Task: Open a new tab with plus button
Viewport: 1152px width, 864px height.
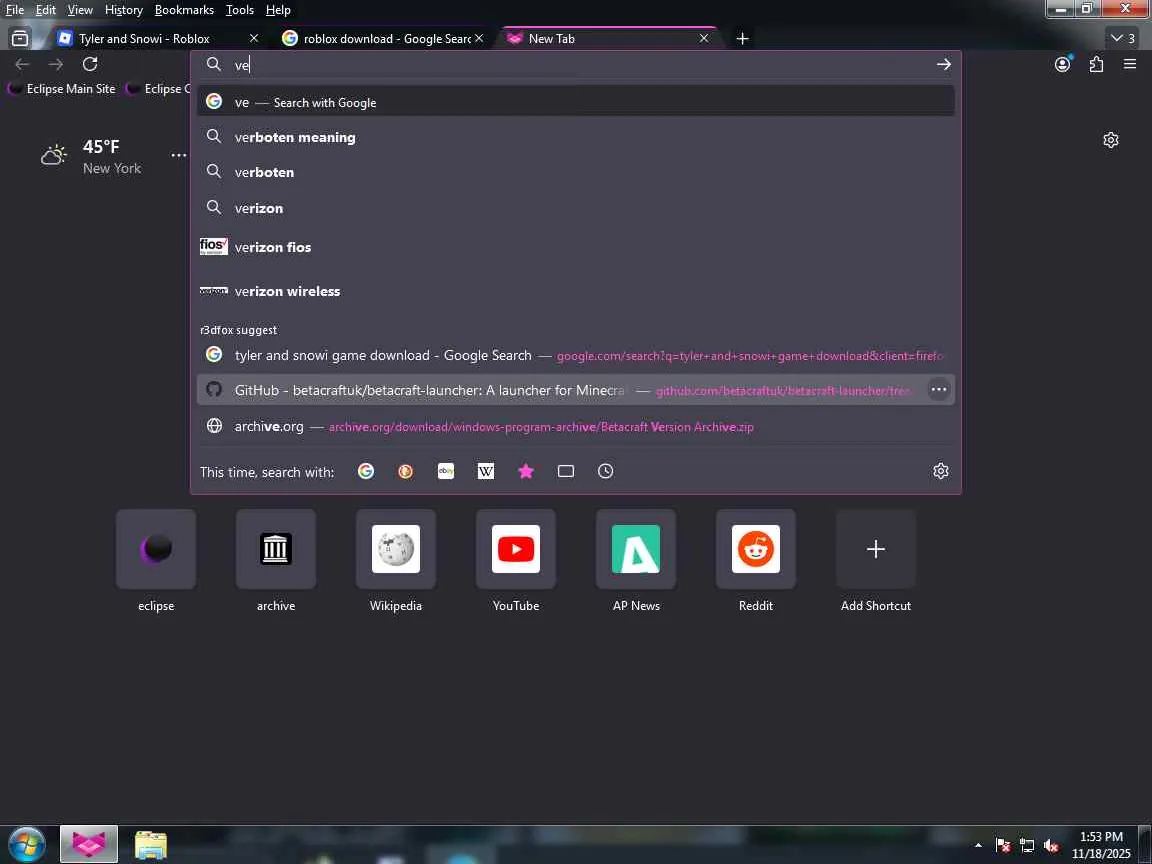Action: click(742, 38)
